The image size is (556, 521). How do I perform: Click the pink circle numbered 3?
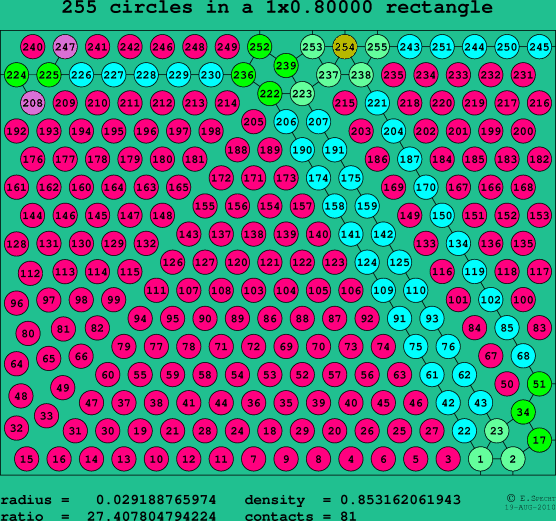(x=448, y=459)
